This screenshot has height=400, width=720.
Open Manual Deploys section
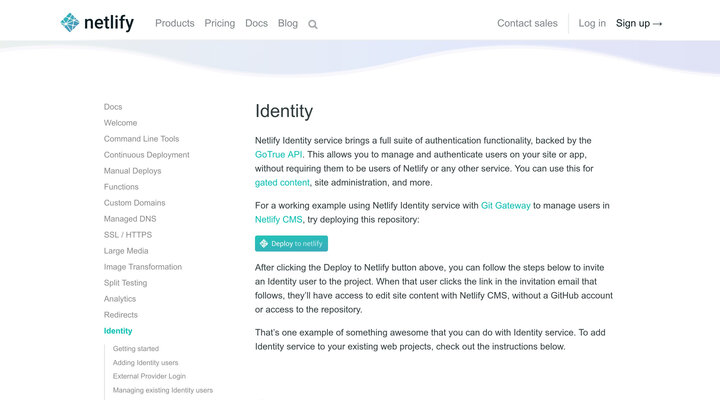[x=132, y=171]
